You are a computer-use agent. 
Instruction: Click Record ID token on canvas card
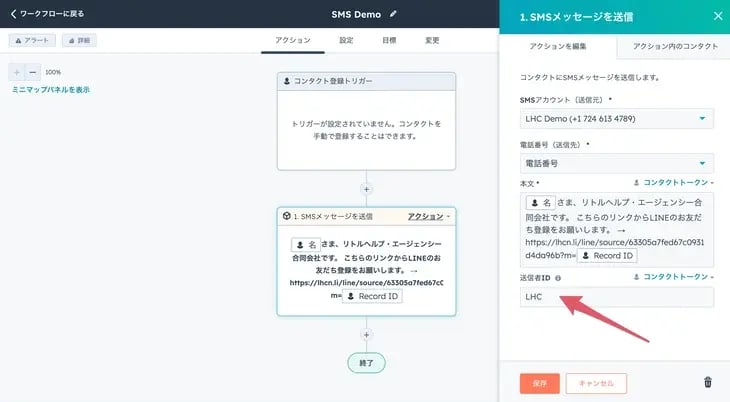coord(372,296)
